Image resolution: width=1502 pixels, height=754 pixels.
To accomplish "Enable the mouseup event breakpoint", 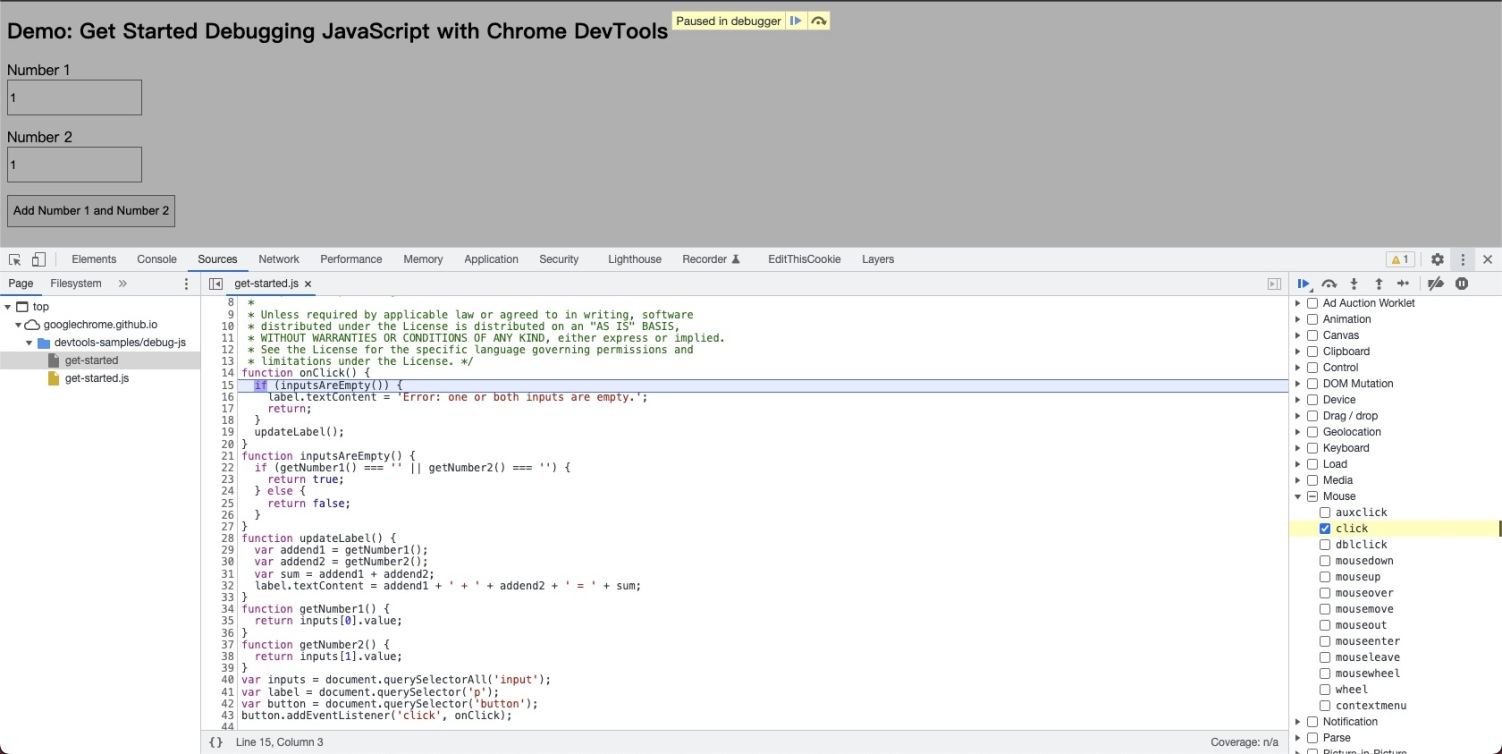I will point(1325,577).
